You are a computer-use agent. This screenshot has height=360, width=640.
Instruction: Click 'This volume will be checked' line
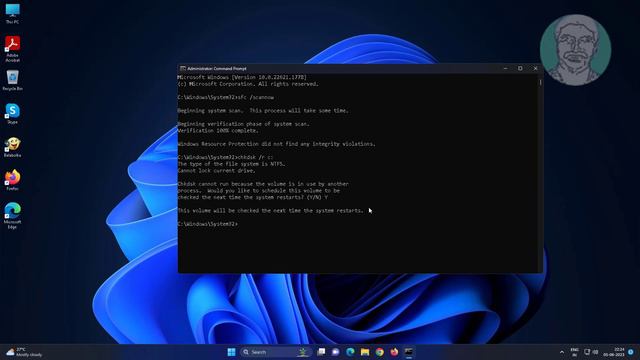(x=270, y=211)
